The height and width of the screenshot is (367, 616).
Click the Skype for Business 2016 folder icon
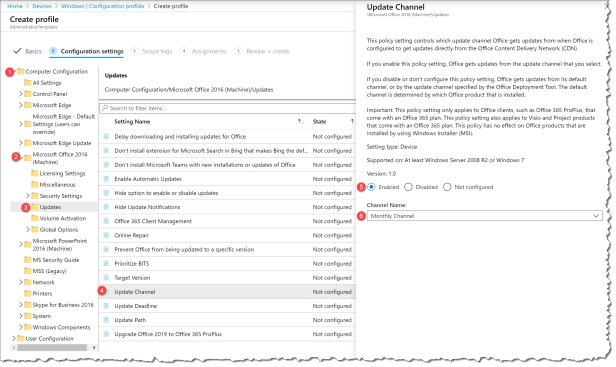click(28, 305)
